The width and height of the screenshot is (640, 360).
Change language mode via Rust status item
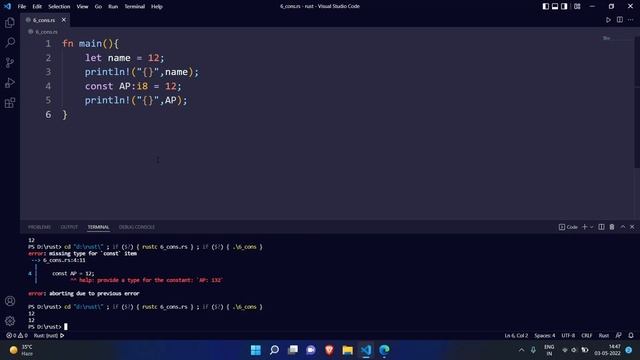tap(604, 336)
